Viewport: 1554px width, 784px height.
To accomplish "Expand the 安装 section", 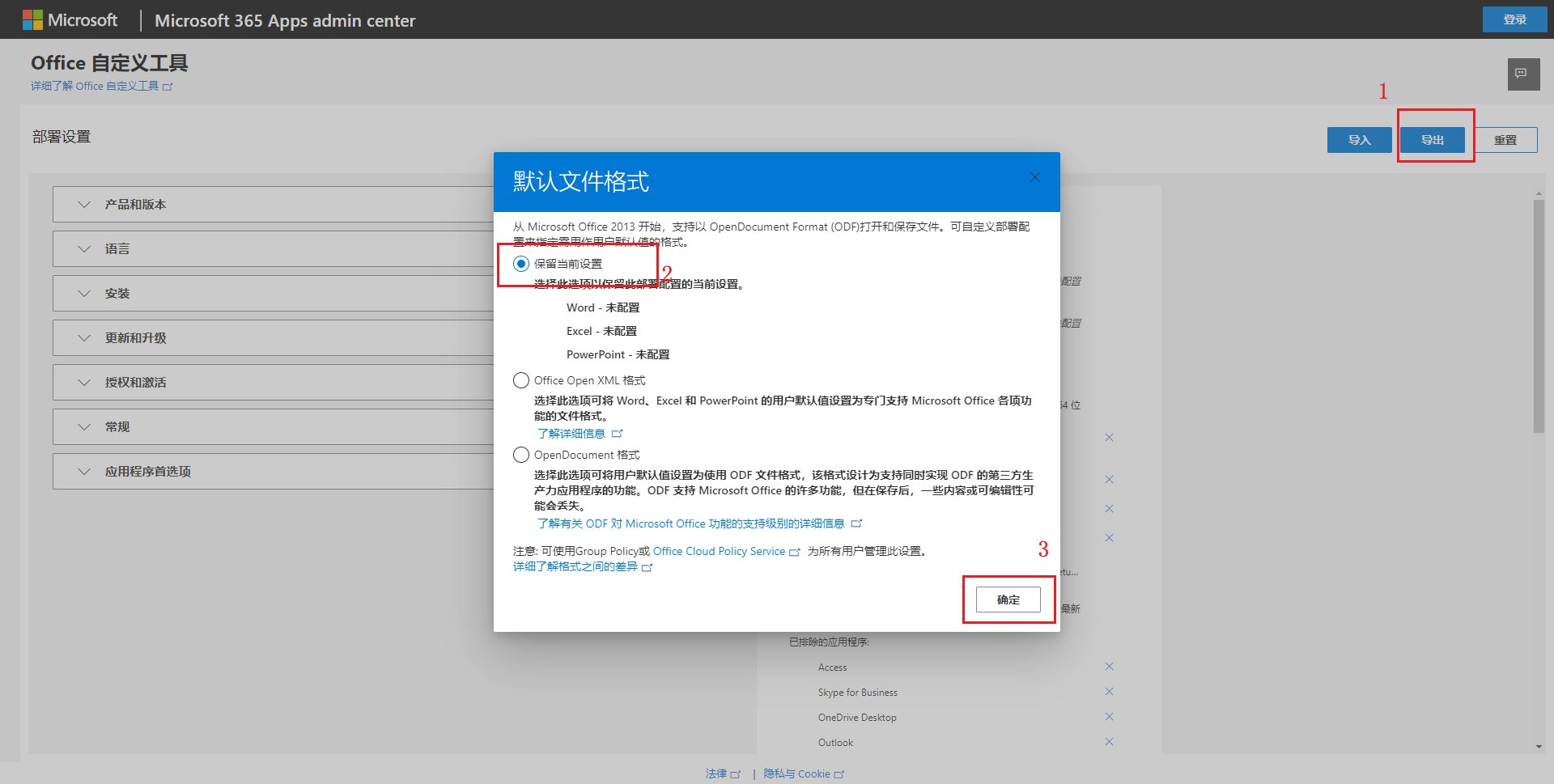I will [274, 294].
